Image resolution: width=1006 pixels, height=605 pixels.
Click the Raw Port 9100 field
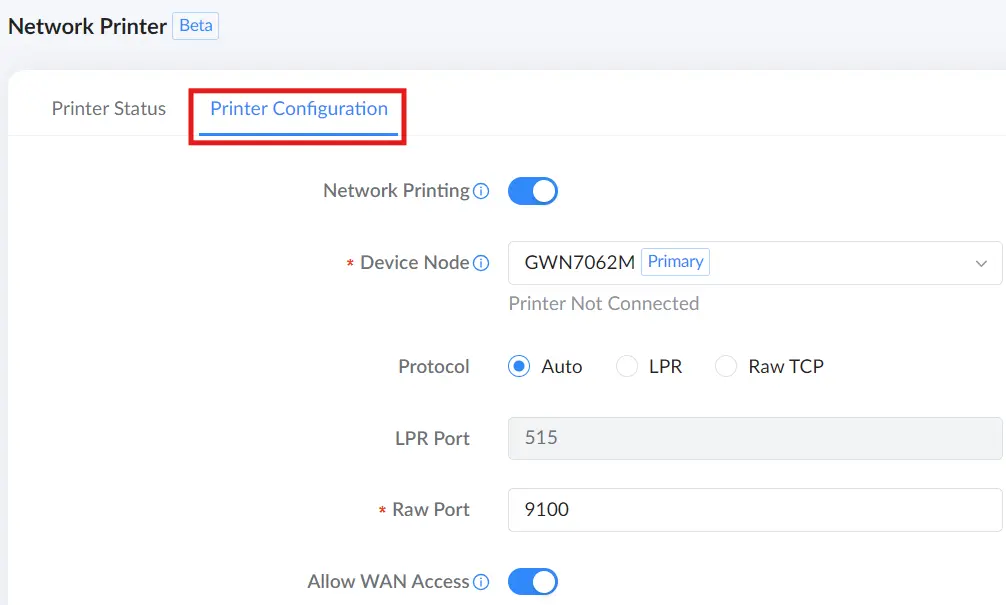tap(754, 510)
